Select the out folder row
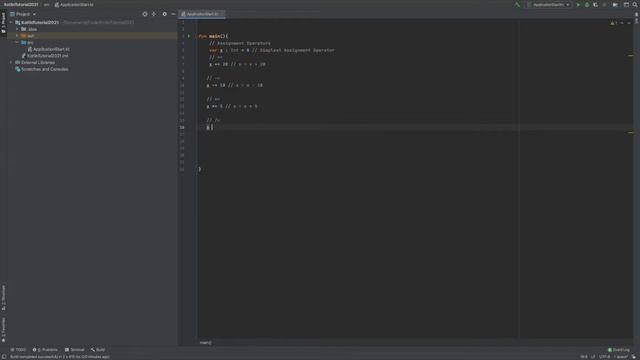The image size is (640, 360). (92, 36)
